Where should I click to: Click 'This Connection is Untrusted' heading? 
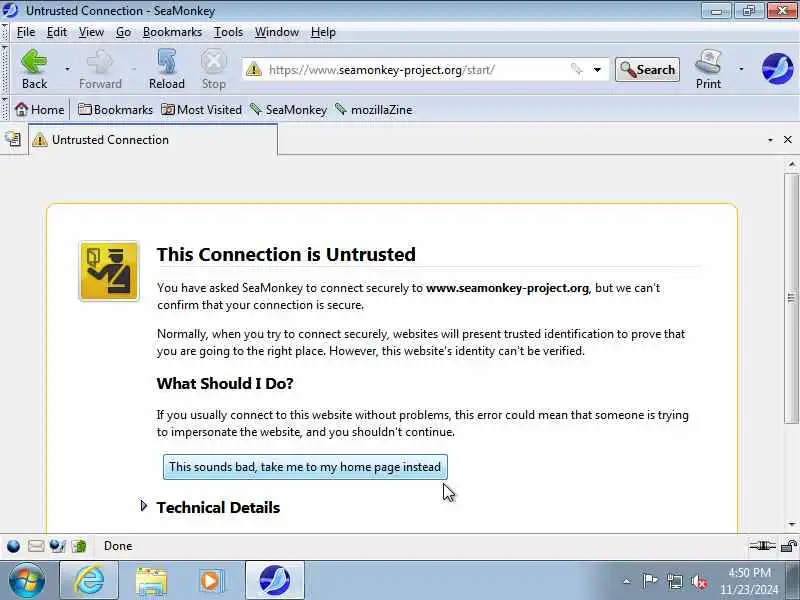286,254
